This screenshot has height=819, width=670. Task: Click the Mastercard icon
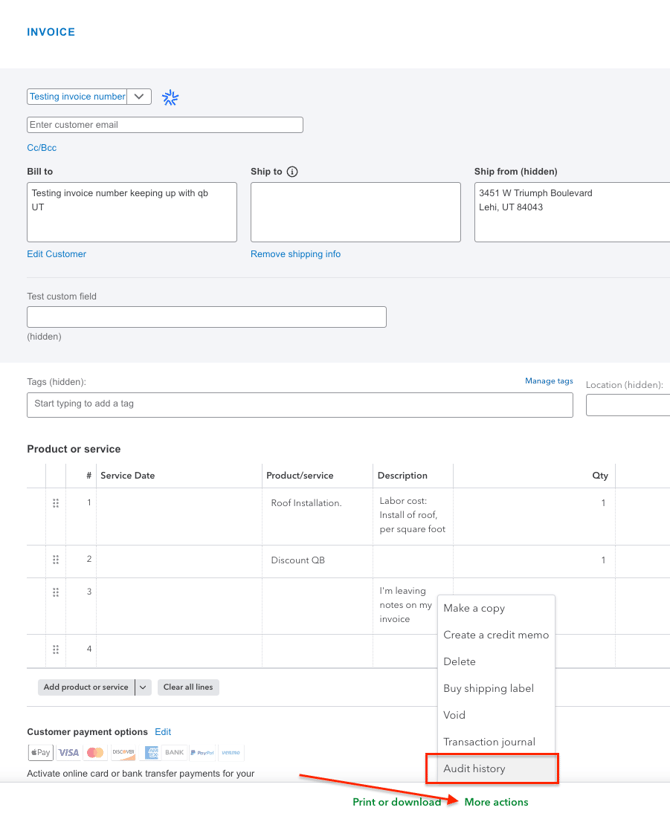coord(95,752)
